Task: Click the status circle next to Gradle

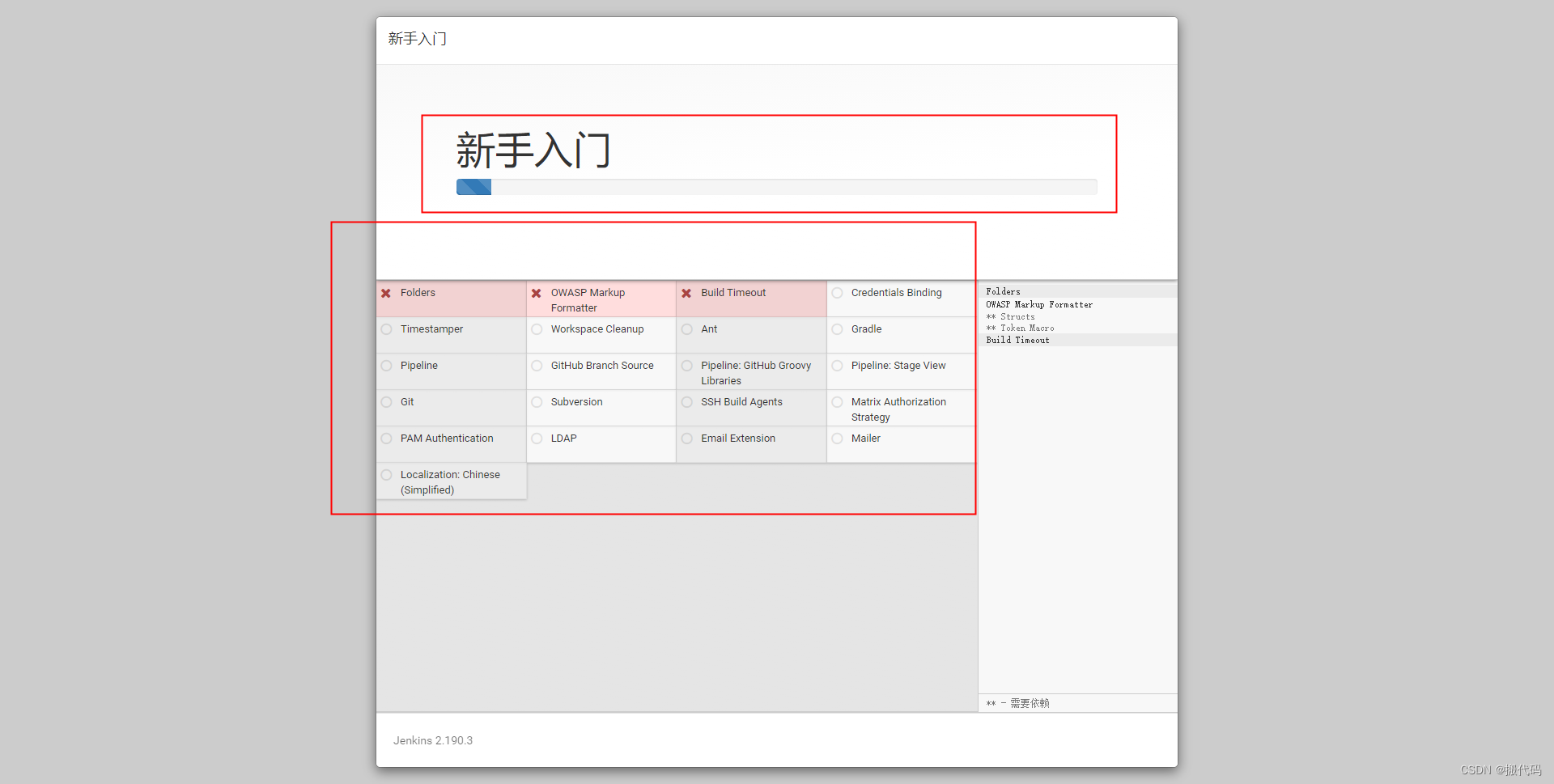Action: tap(837, 329)
